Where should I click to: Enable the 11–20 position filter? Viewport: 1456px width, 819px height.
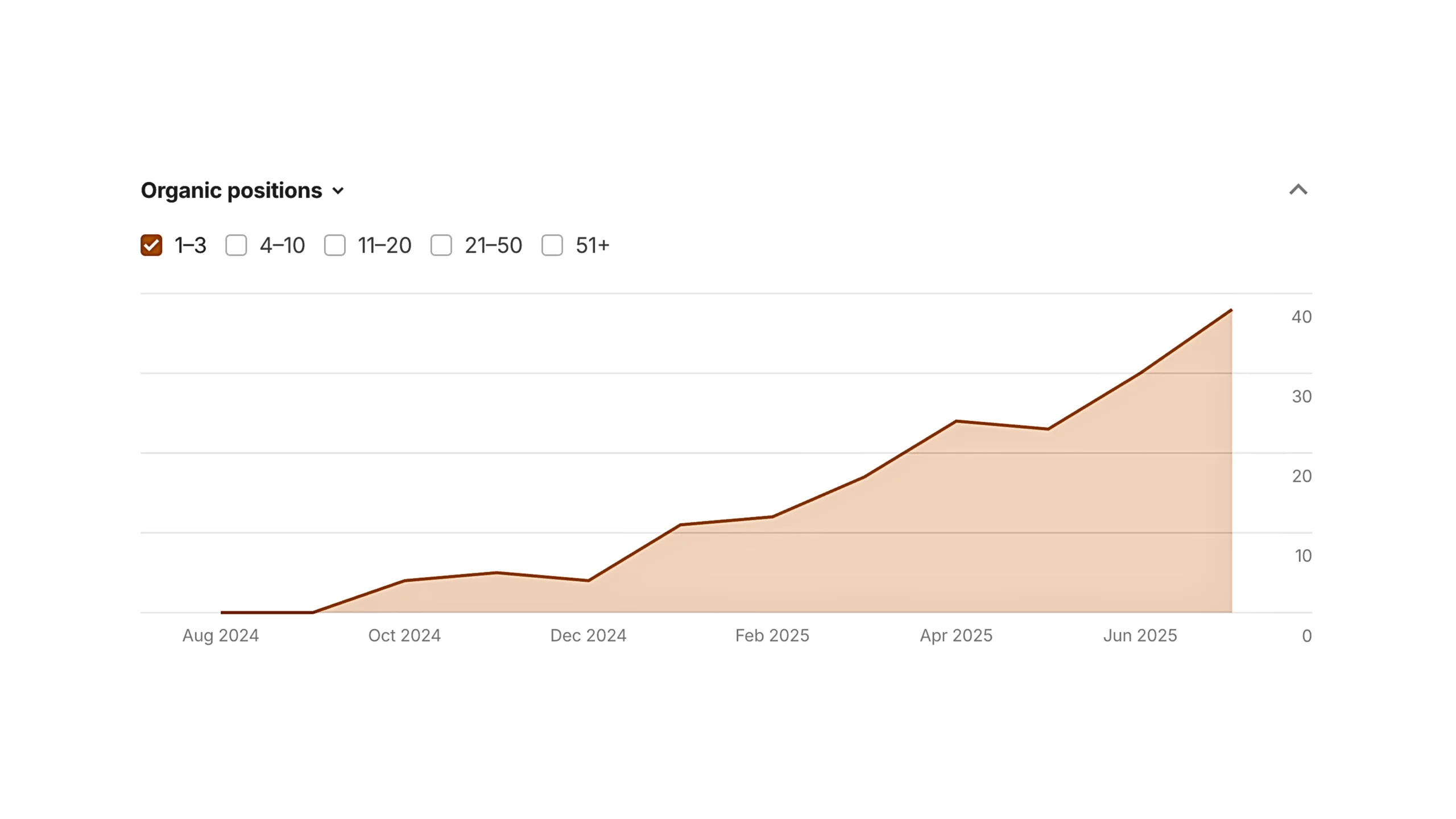coord(336,245)
